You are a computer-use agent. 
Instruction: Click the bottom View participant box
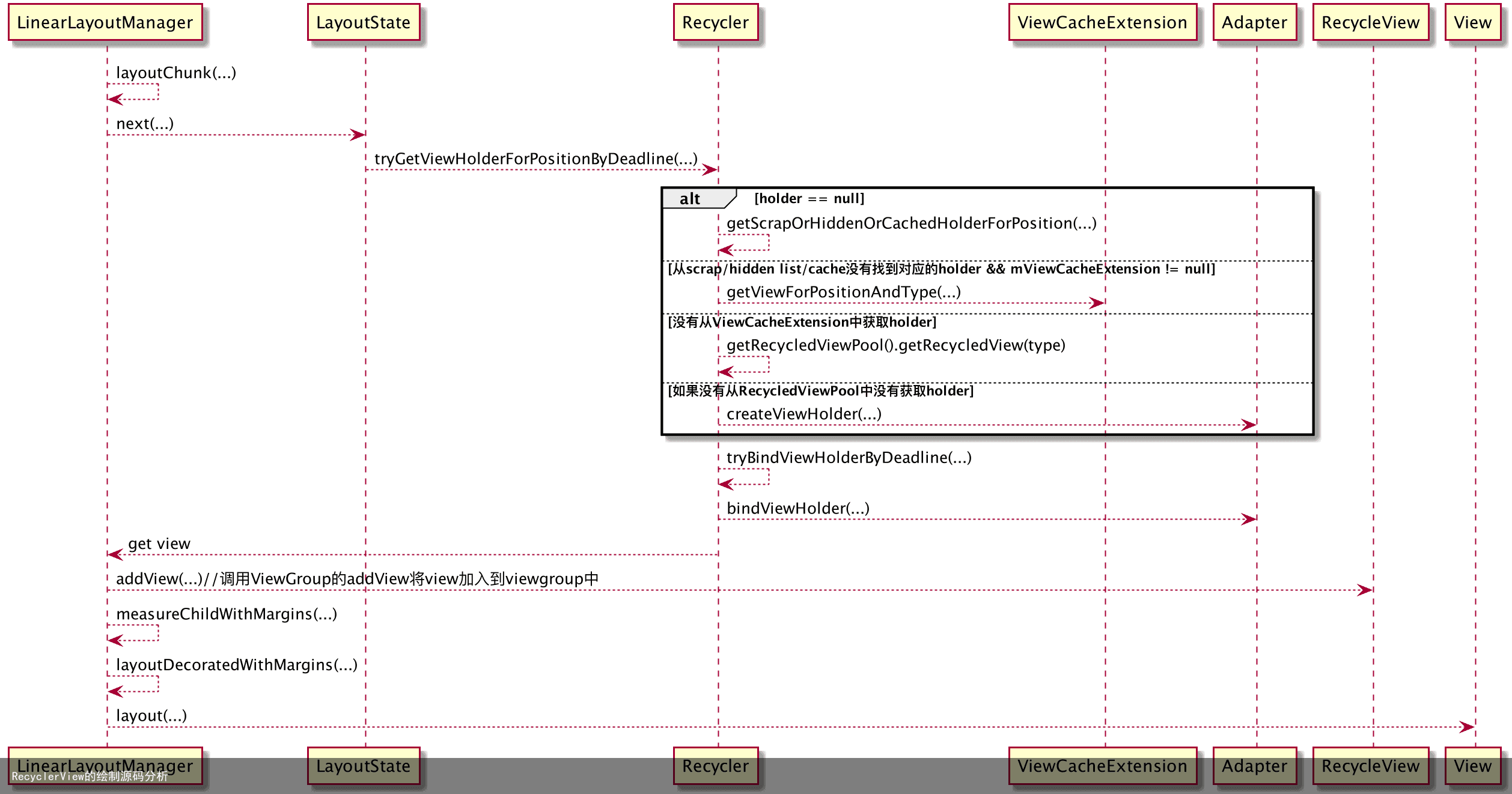[x=1473, y=766]
